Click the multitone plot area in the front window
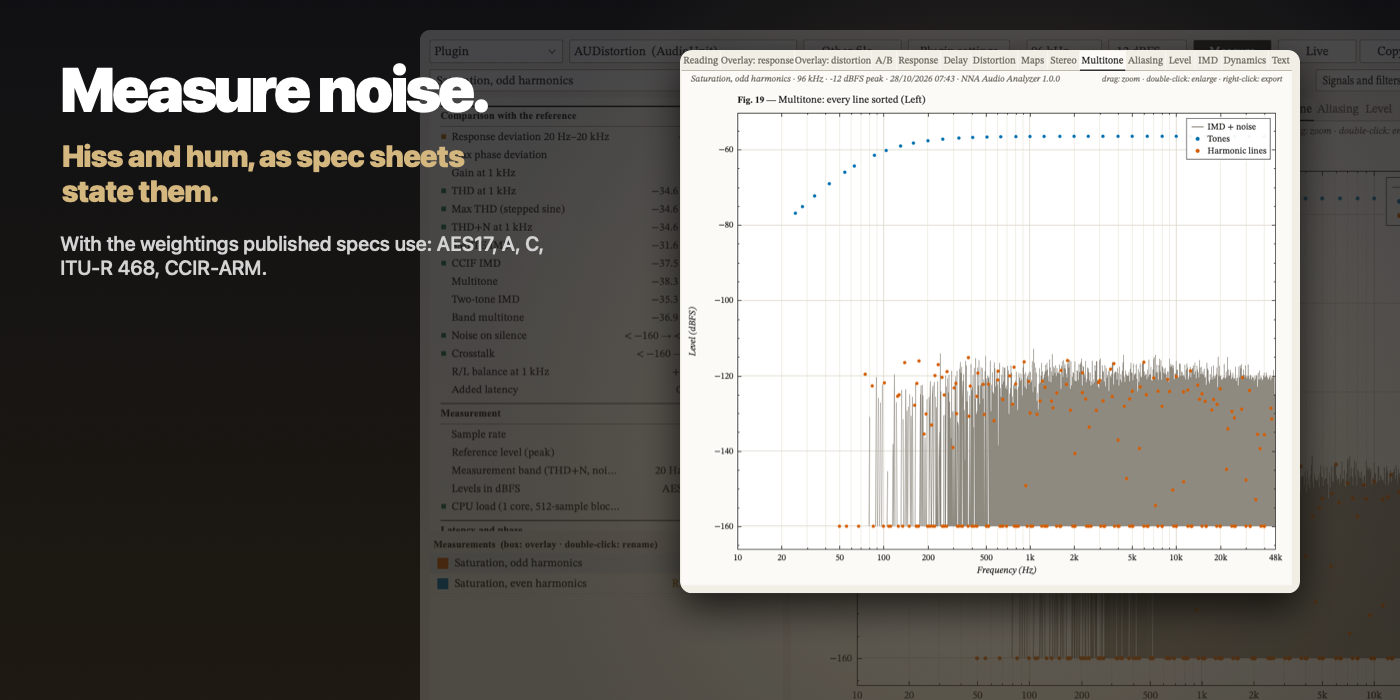 (x=1006, y=330)
